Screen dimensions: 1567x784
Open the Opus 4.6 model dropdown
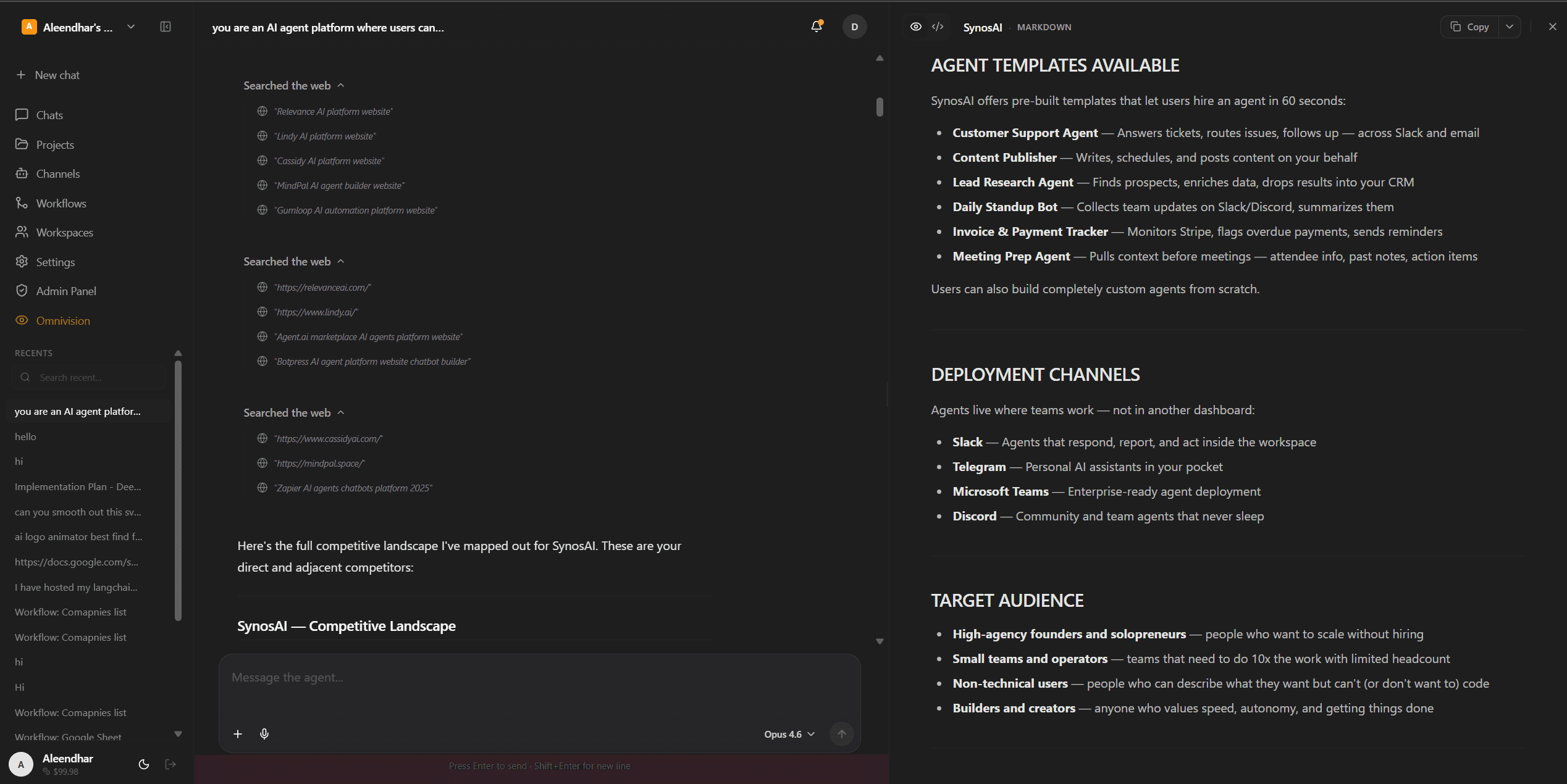pos(789,734)
